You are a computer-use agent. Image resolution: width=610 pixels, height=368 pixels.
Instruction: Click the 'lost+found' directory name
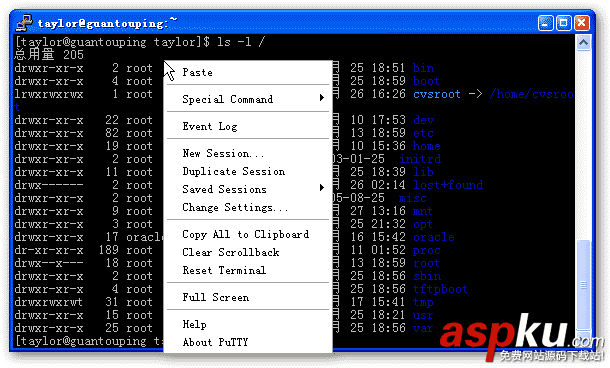(x=448, y=185)
